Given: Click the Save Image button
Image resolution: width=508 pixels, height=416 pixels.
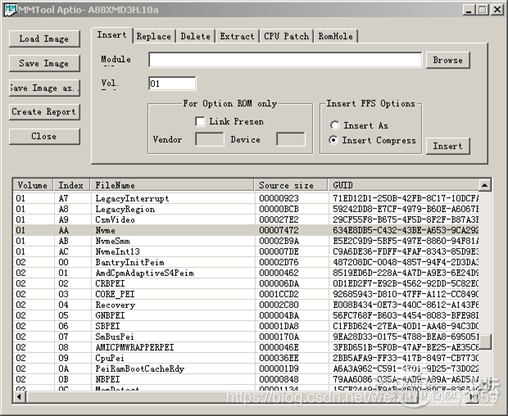Looking at the screenshot, I should point(44,63).
